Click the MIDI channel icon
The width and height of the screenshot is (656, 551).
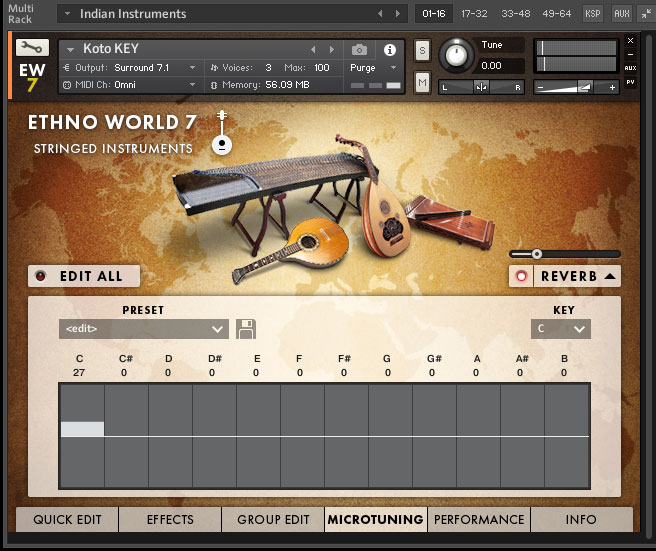point(67,85)
